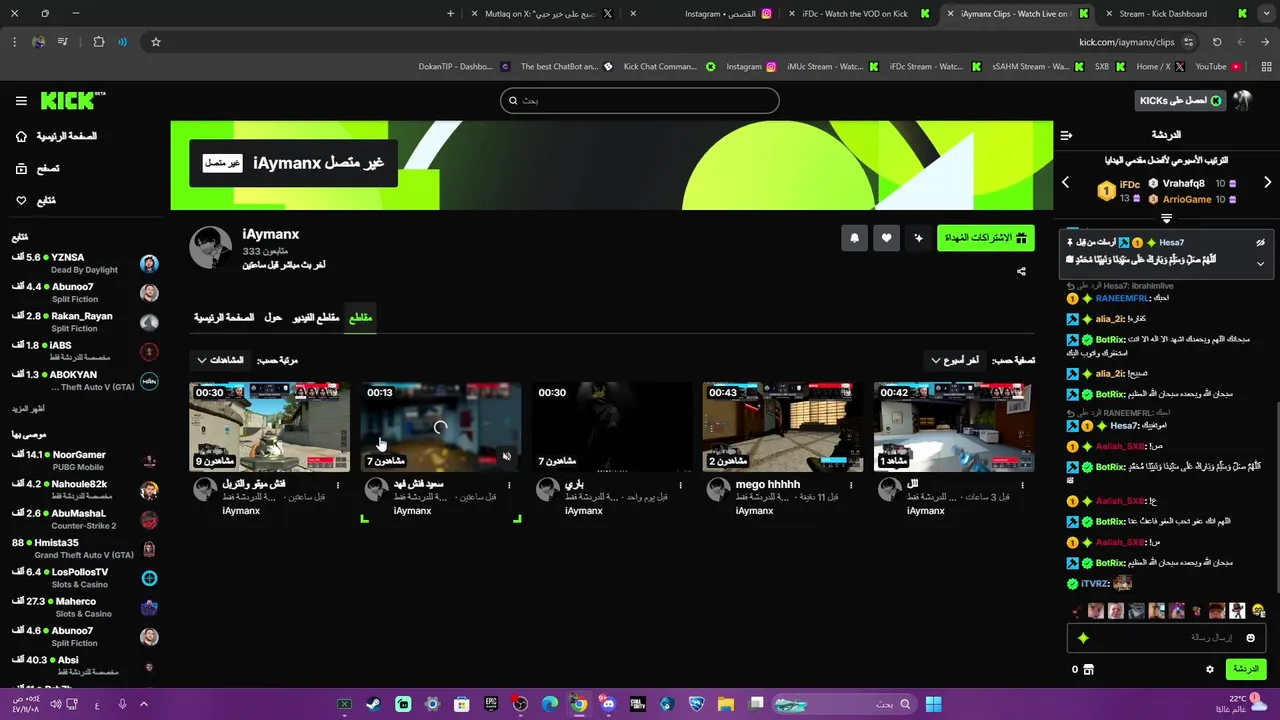Open the hamburger menu beside Kick logo

click(x=21, y=101)
